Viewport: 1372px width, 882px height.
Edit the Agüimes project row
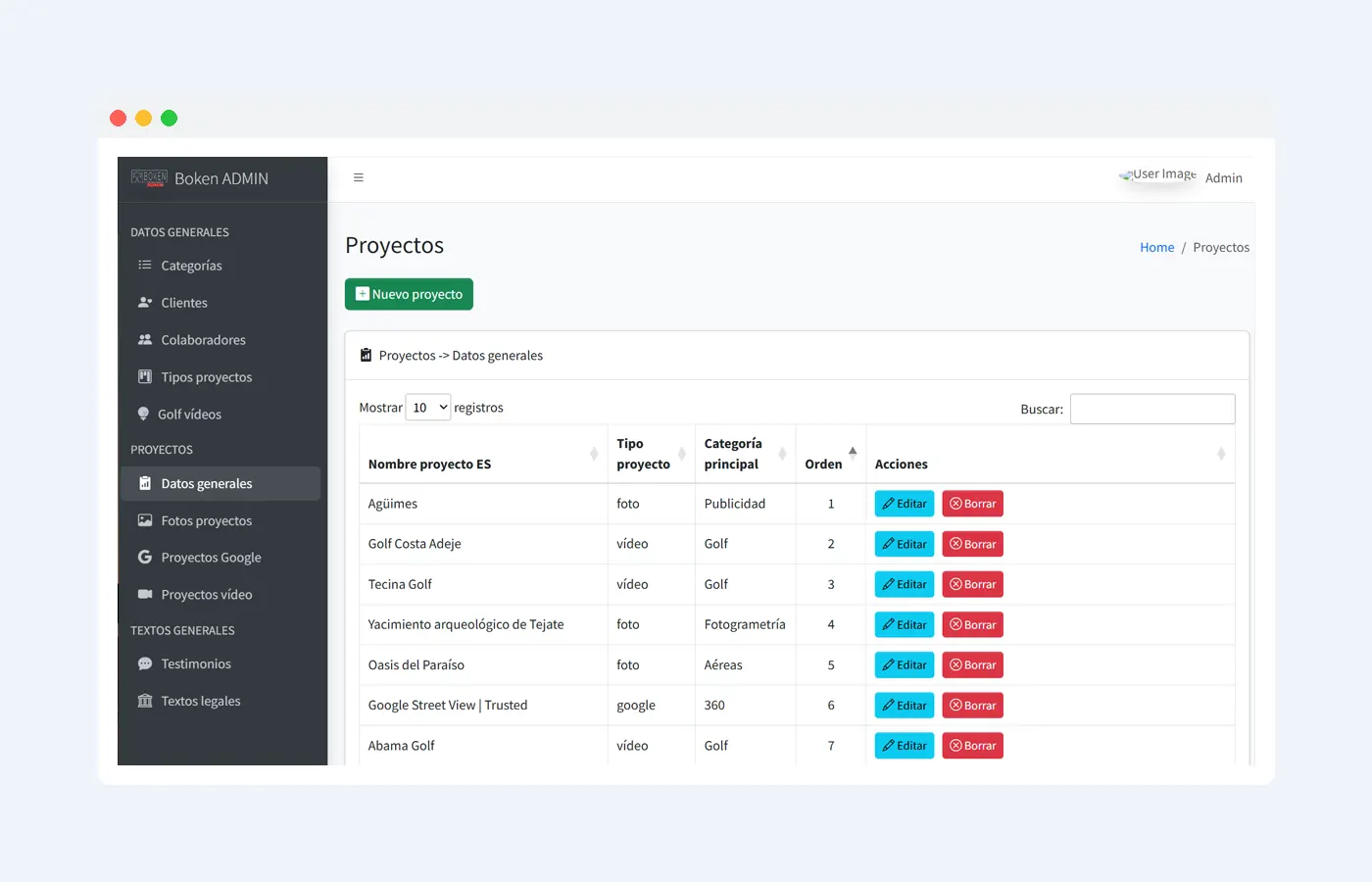904,504
